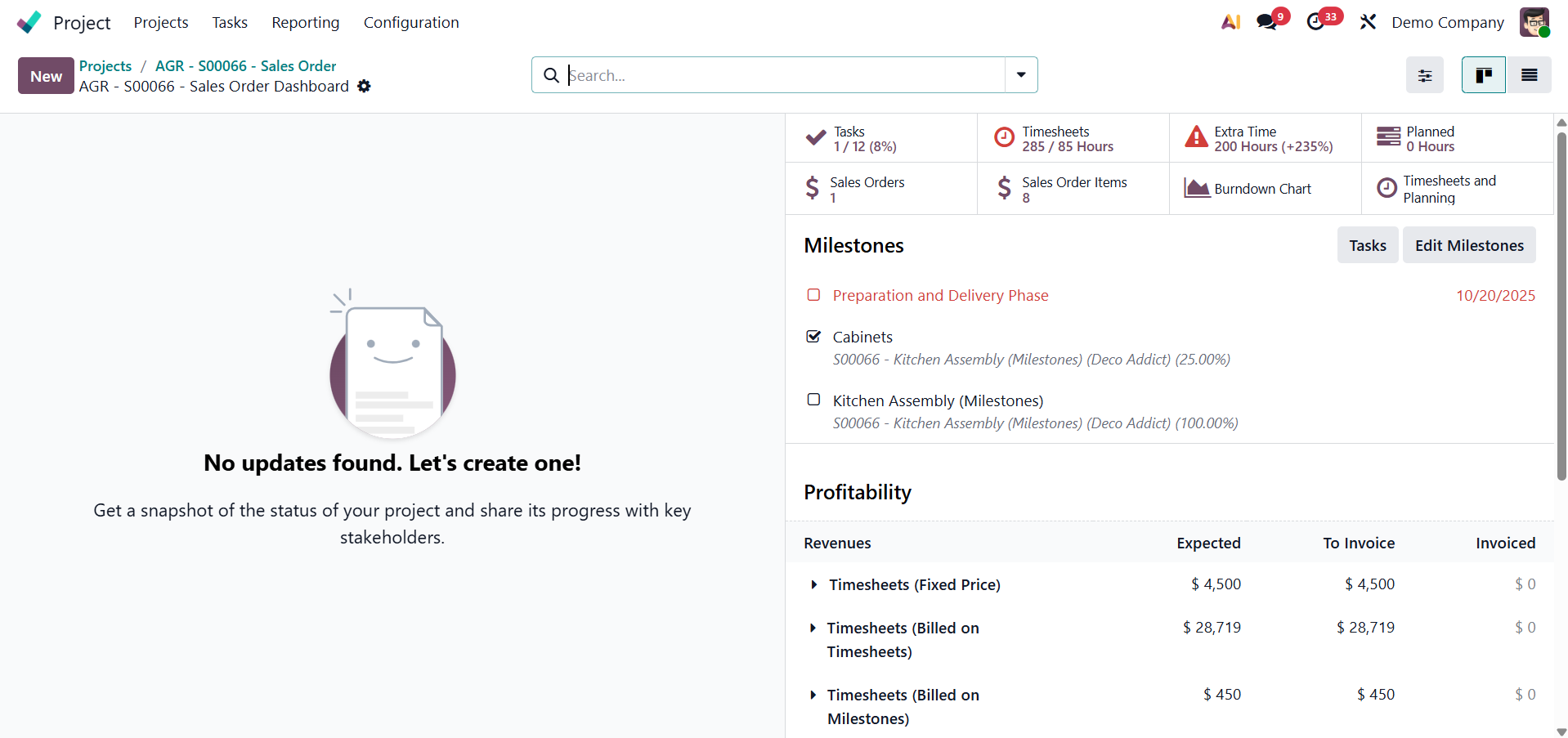1568x738 pixels.
Task: Open the AI assistant icon
Action: coord(1230,22)
